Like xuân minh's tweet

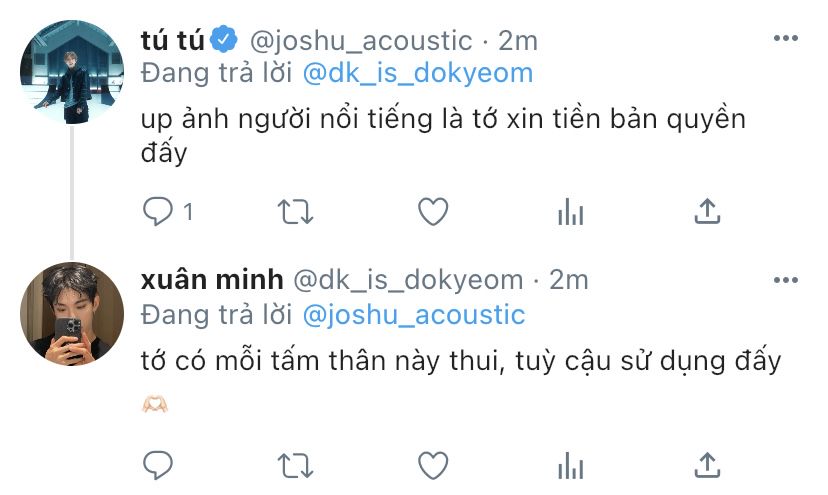(x=433, y=465)
